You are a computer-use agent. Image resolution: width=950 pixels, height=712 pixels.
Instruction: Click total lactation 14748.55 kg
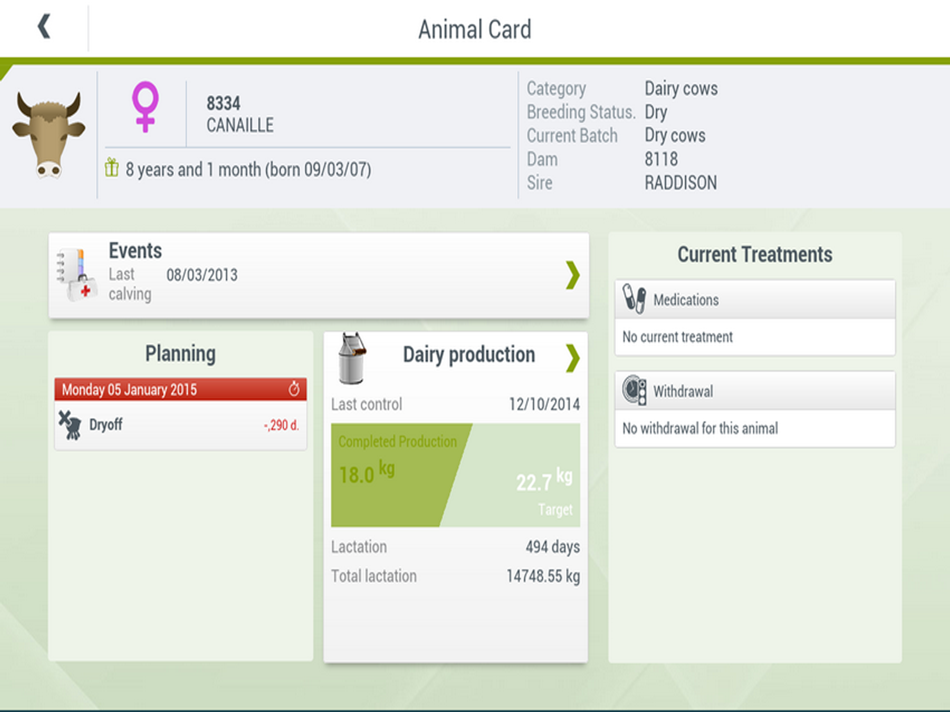coord(543,576)
